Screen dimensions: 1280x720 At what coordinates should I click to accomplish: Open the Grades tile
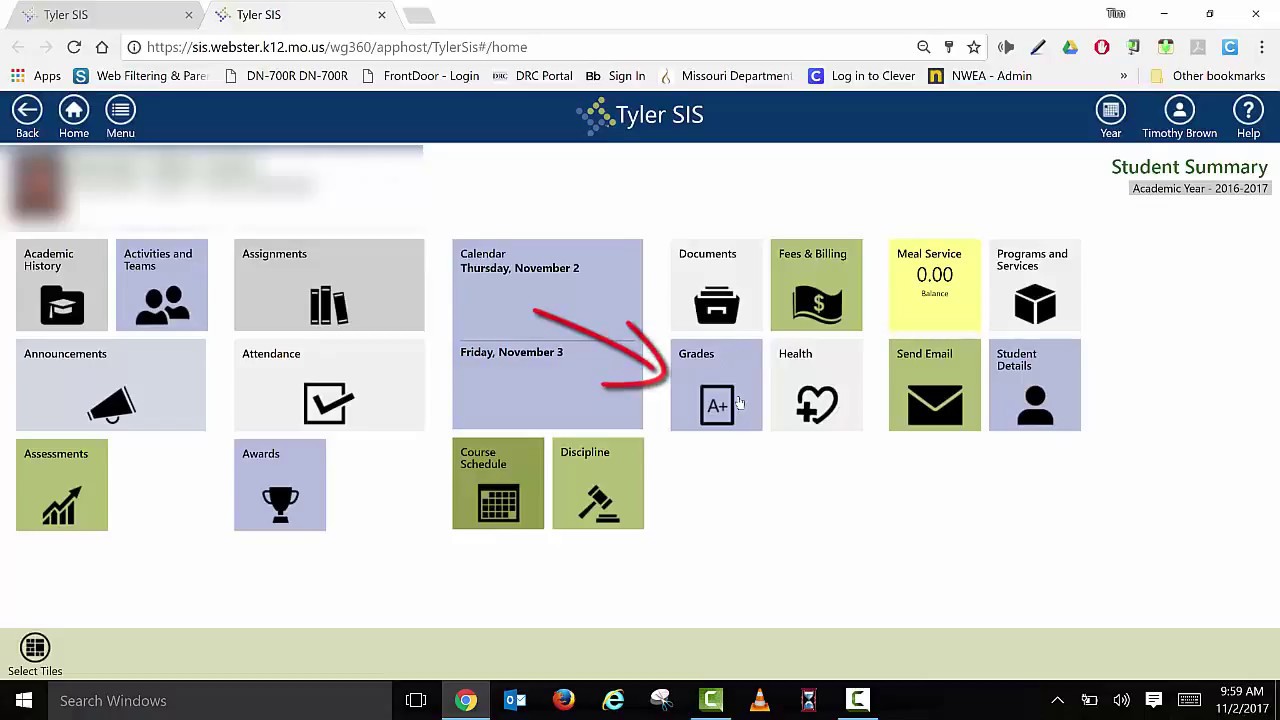[x=716, y=385]
